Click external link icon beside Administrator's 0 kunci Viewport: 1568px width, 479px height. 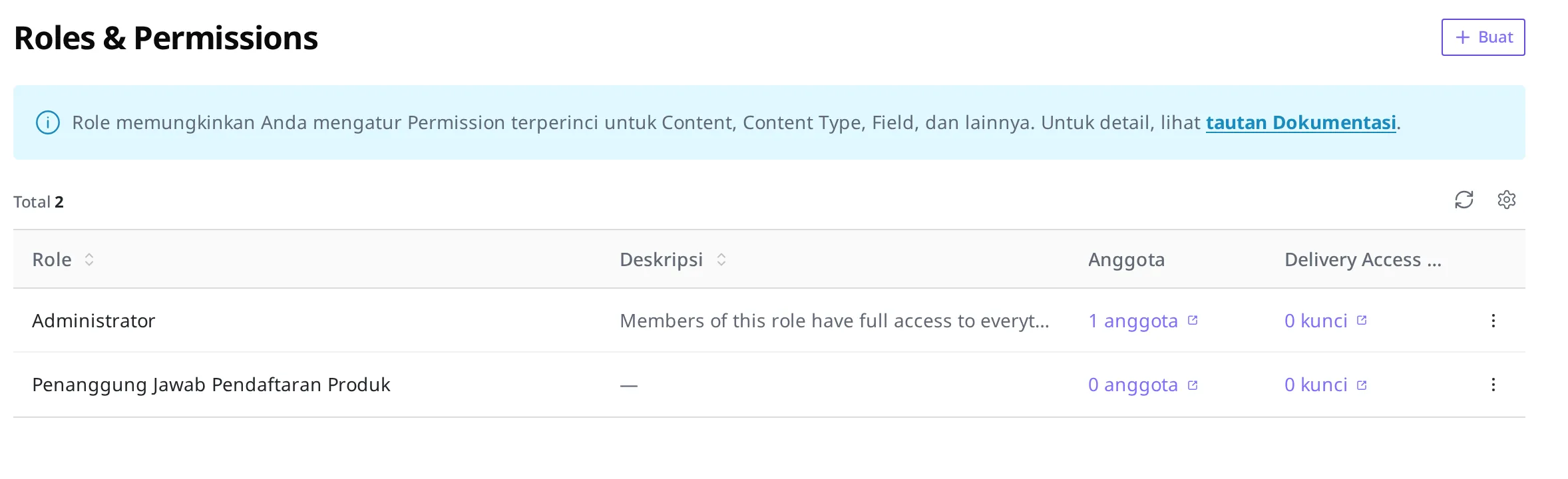coord(1362,320)
